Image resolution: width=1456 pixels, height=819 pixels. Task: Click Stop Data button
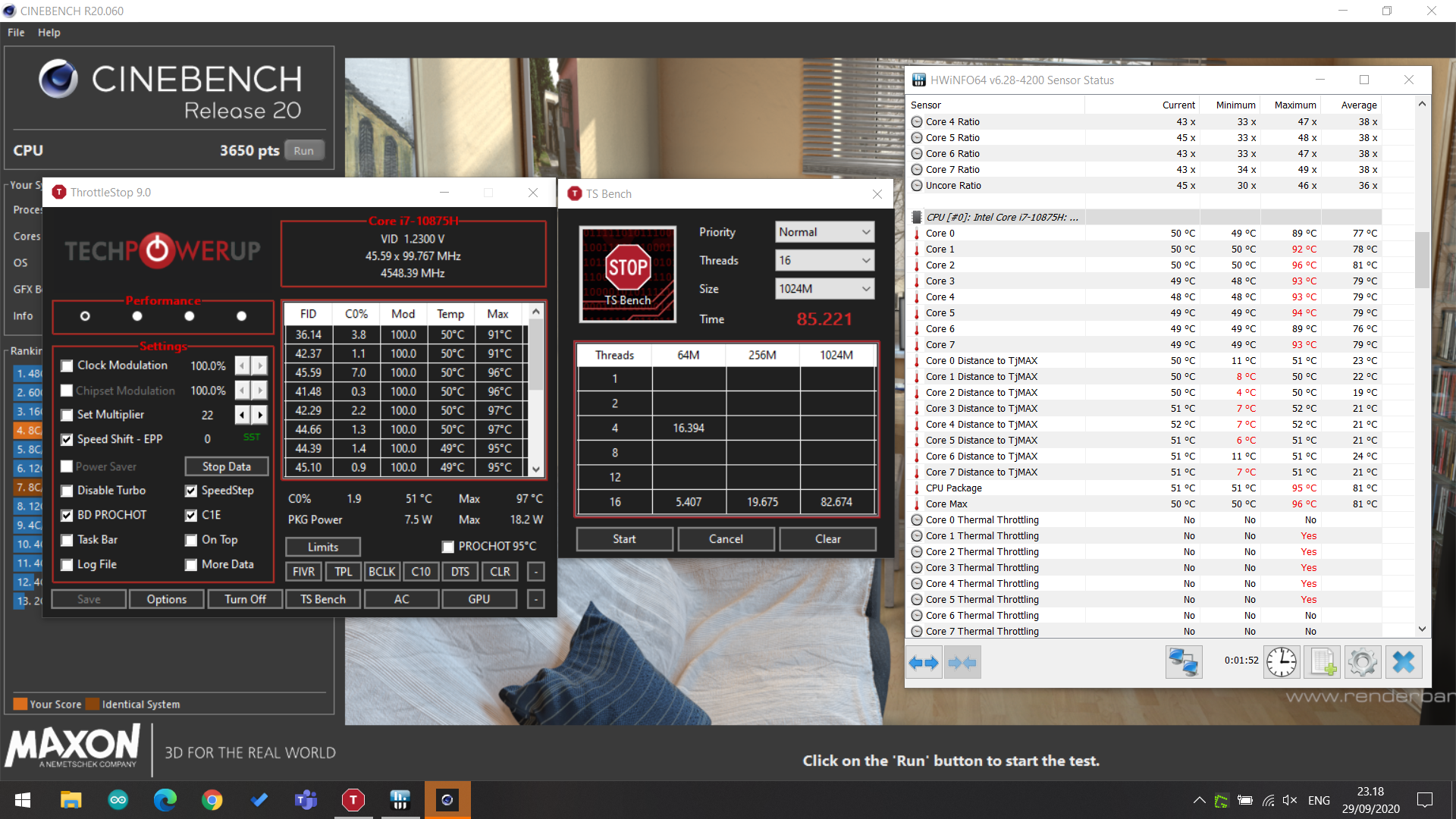pos(227,466)
